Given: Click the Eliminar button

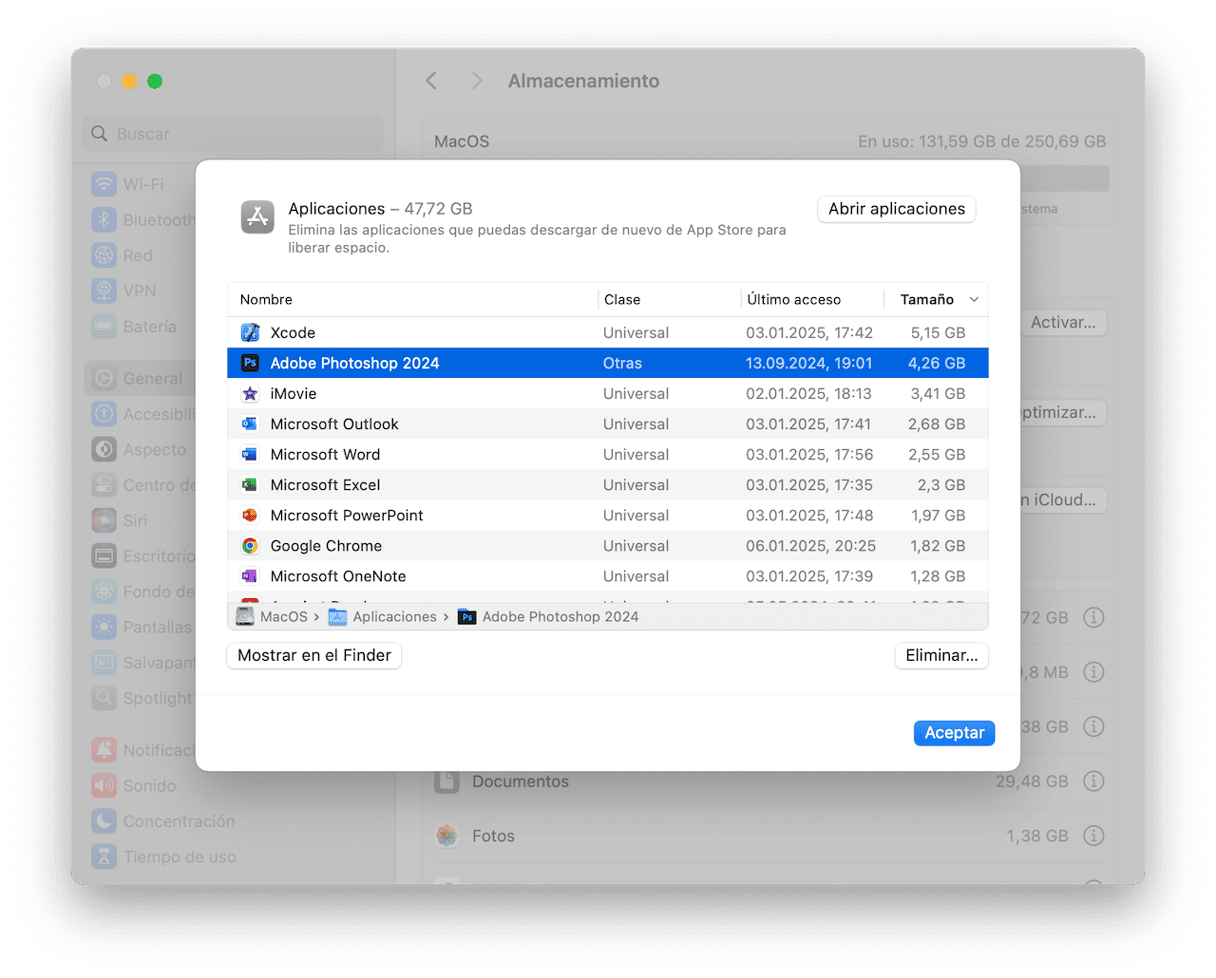Looking at the screenshot, I should [x=940, y=656].
